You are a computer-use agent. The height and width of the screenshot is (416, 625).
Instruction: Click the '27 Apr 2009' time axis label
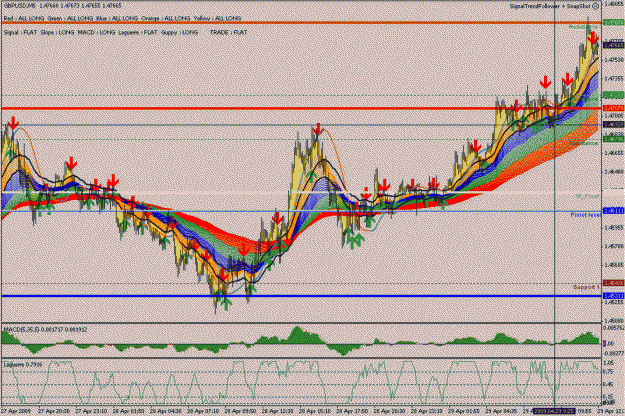[16, 411]
